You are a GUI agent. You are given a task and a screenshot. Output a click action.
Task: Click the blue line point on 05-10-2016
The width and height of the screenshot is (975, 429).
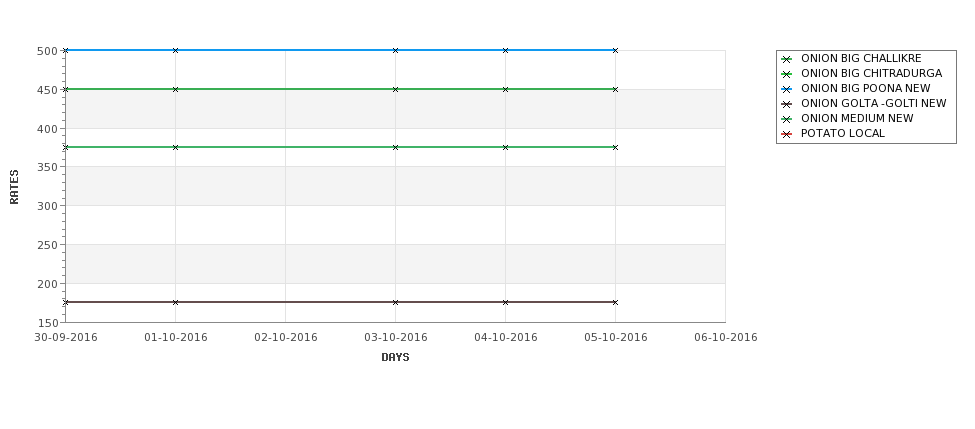(616, 50)
